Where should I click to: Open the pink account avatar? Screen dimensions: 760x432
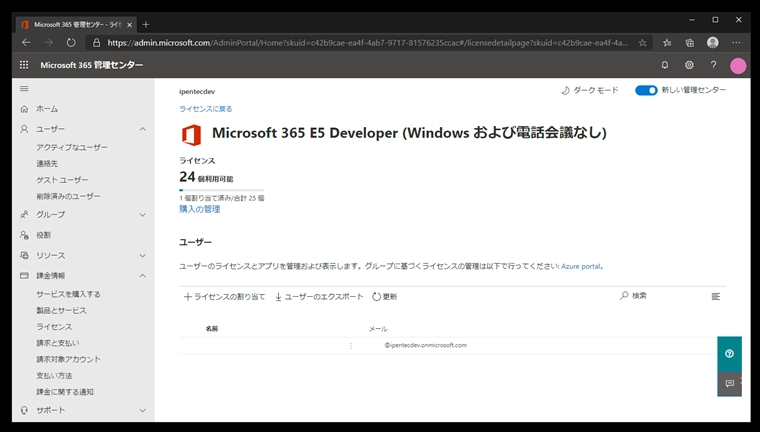click(738, 66)
